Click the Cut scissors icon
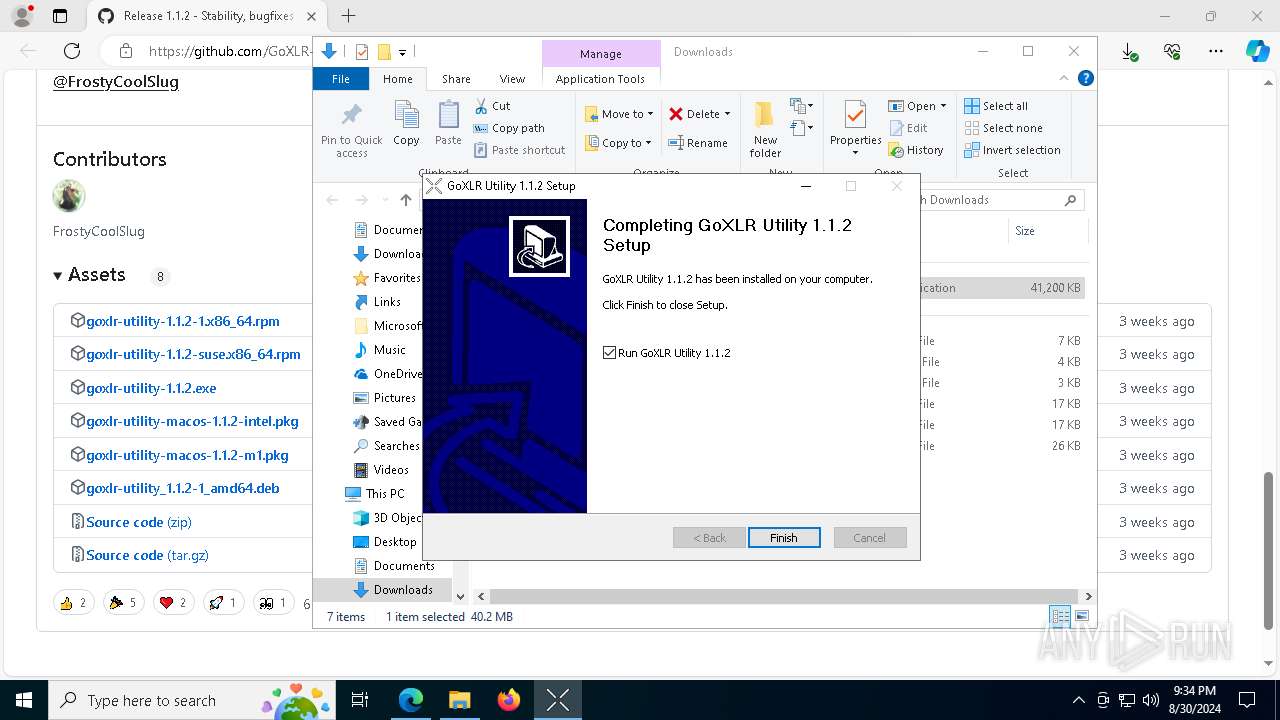Image resolution: width=1280 pixels, height=720 pixels. 482,106
